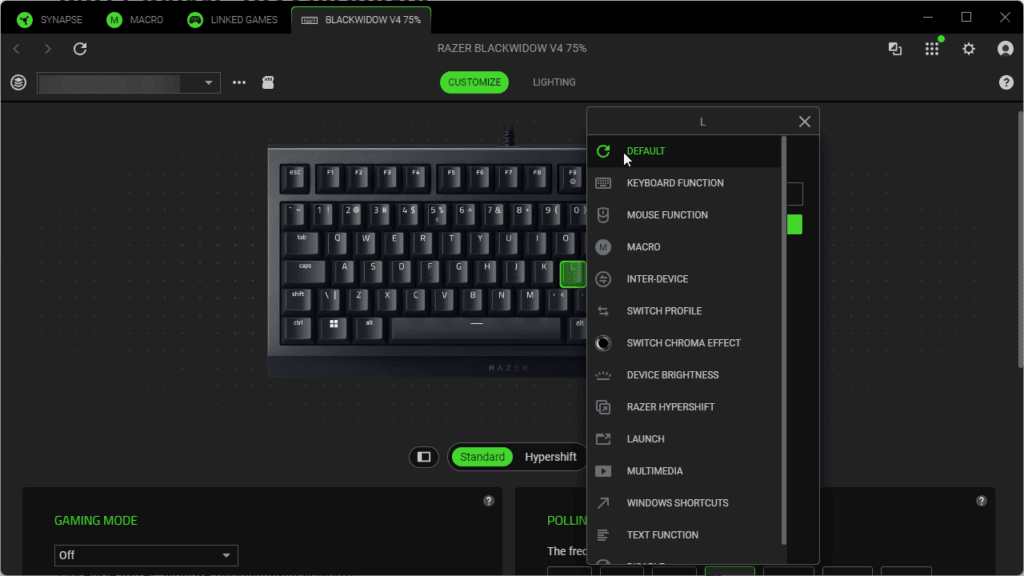Select Razer Hypershift option
Screen dimensions: 1024x576
(x=684, y=407)
